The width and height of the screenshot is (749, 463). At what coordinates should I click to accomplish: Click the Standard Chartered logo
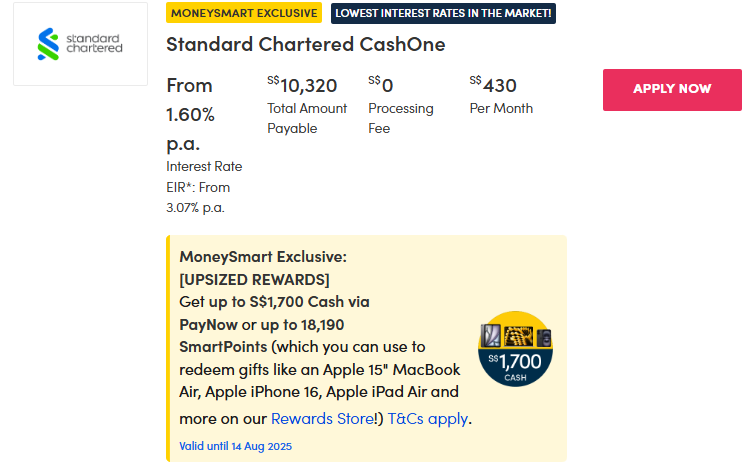80,44
